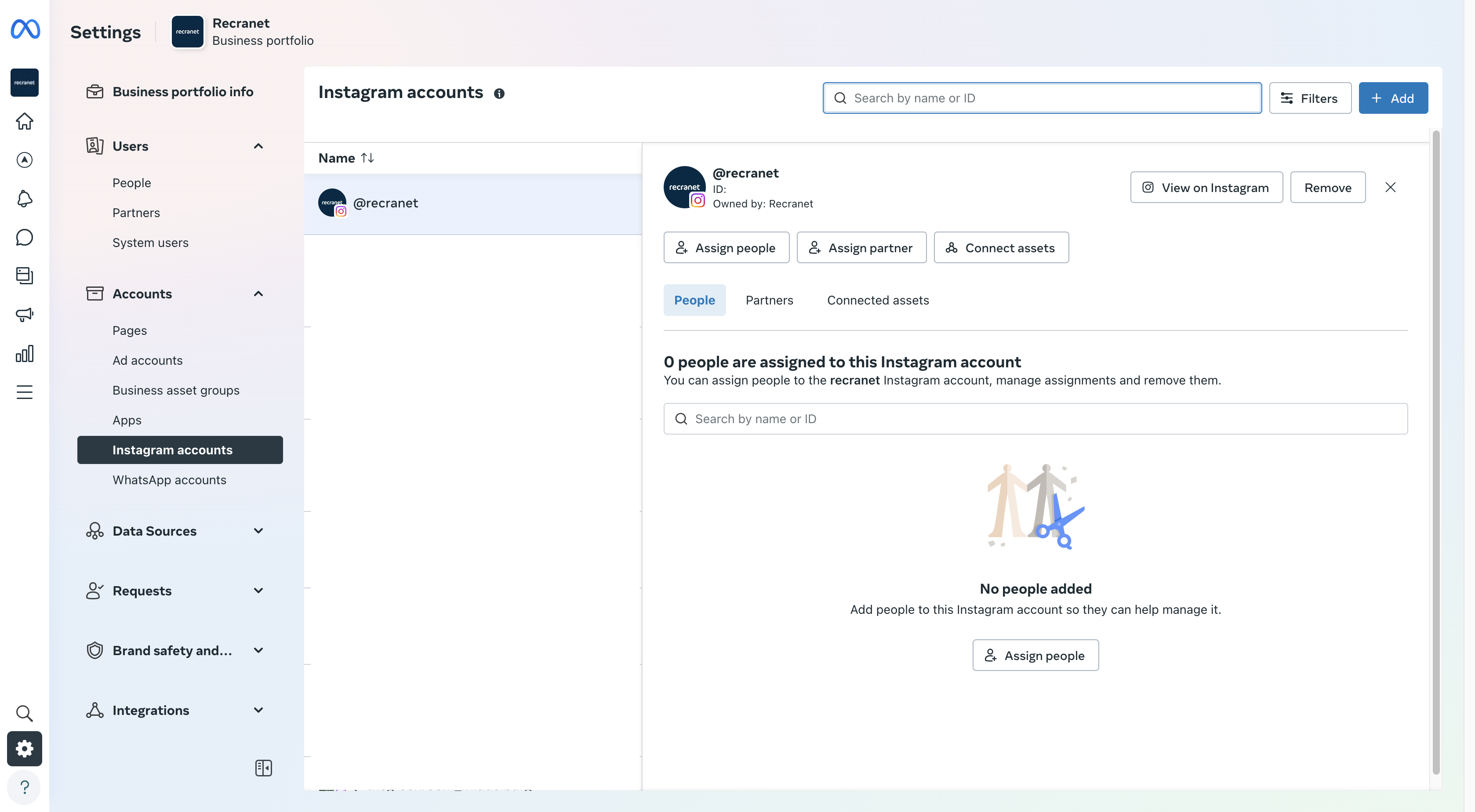The height and width of the screenshot is (812, 1475).
Task: Switch to the Partners tab
Action: point(769,300)
